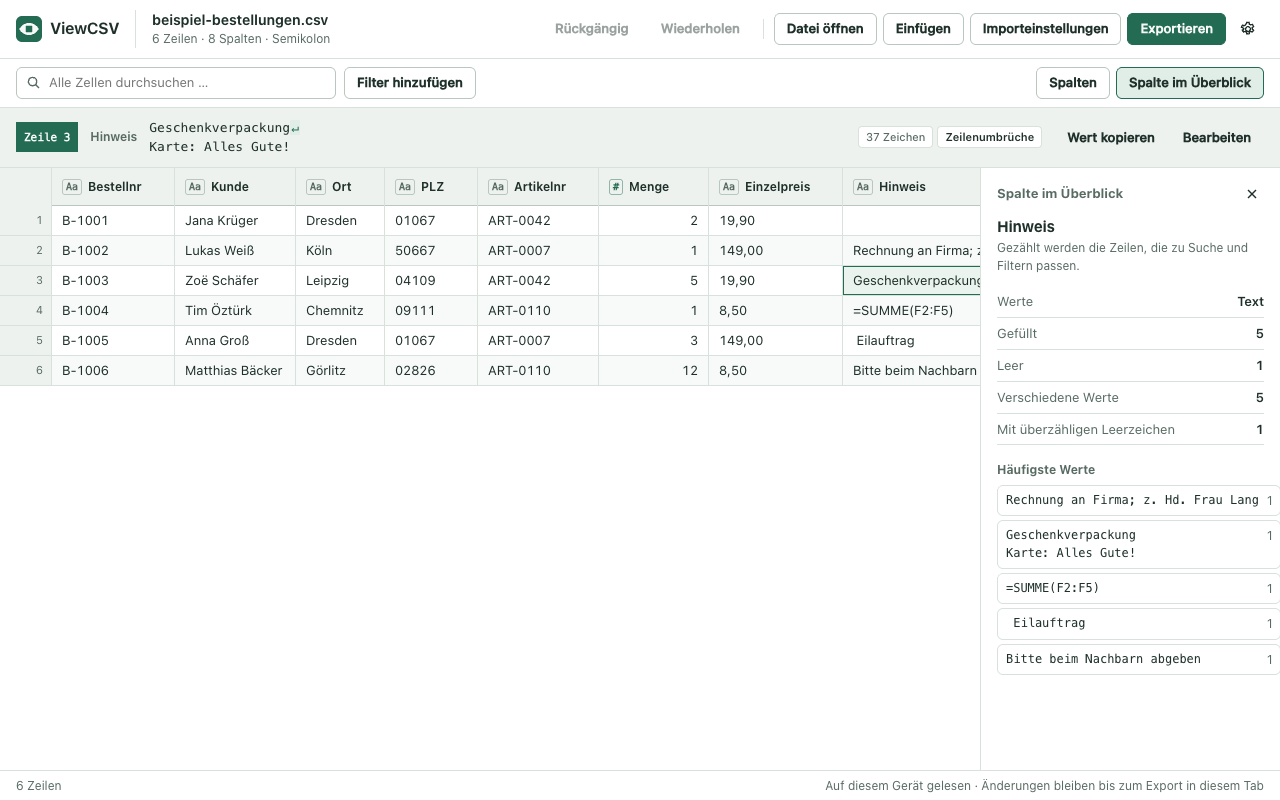Select row number 4 header

[x=26, y=311]
